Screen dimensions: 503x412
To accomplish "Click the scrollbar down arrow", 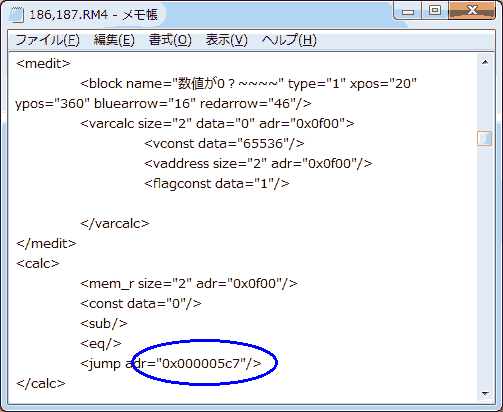I will point(485,394).
